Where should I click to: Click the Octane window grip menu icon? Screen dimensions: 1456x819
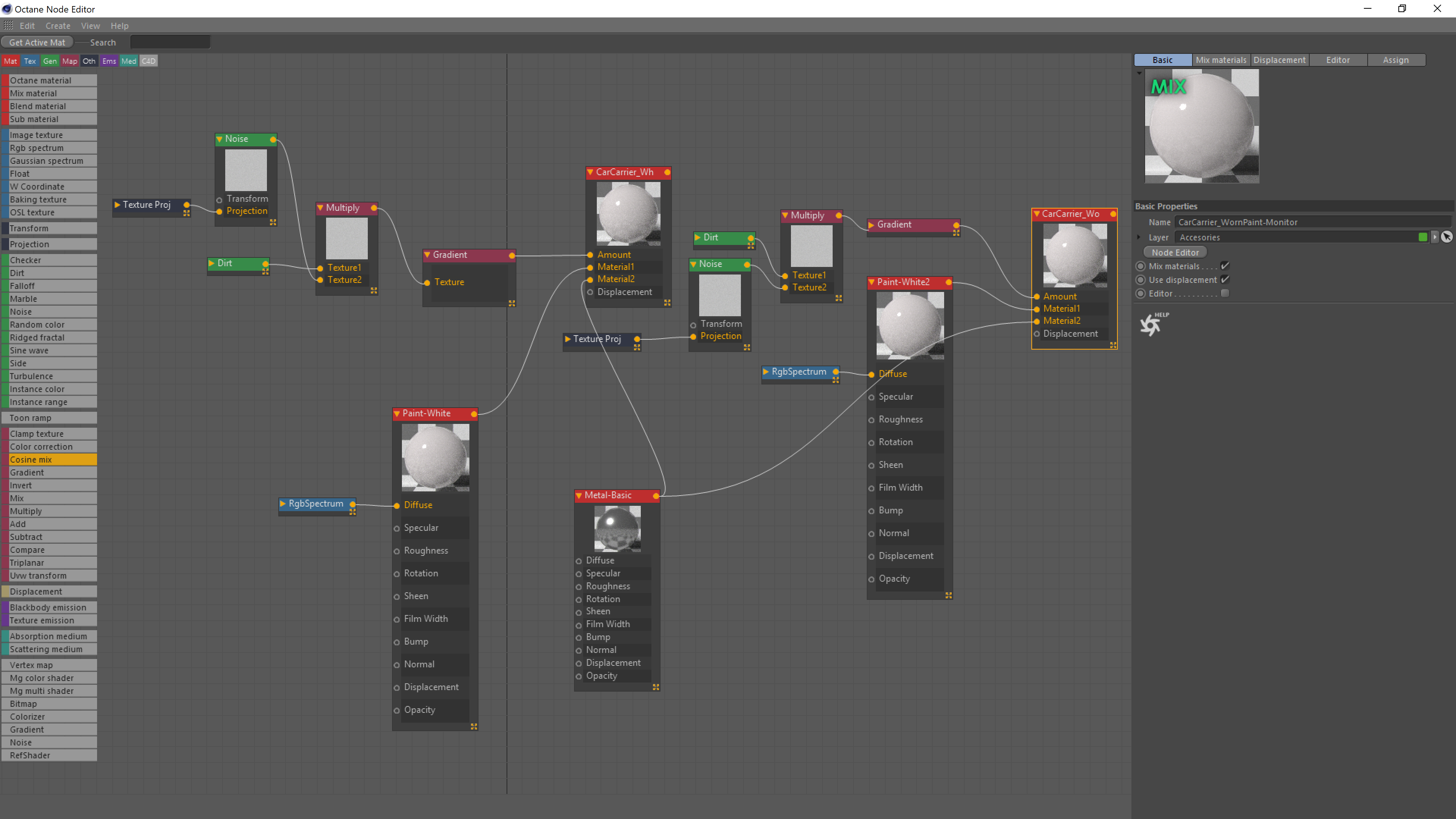coord(8,25)
